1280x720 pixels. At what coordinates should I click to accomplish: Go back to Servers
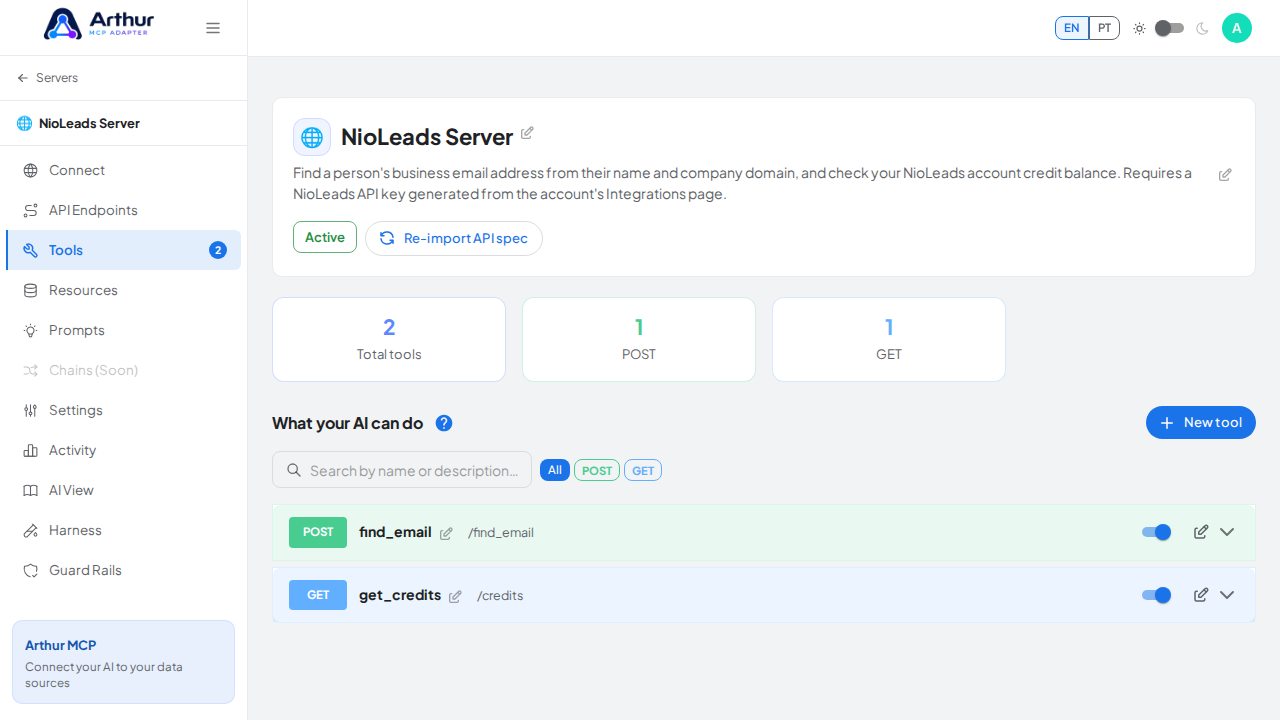pyautogui.click(x=47, y=78)
